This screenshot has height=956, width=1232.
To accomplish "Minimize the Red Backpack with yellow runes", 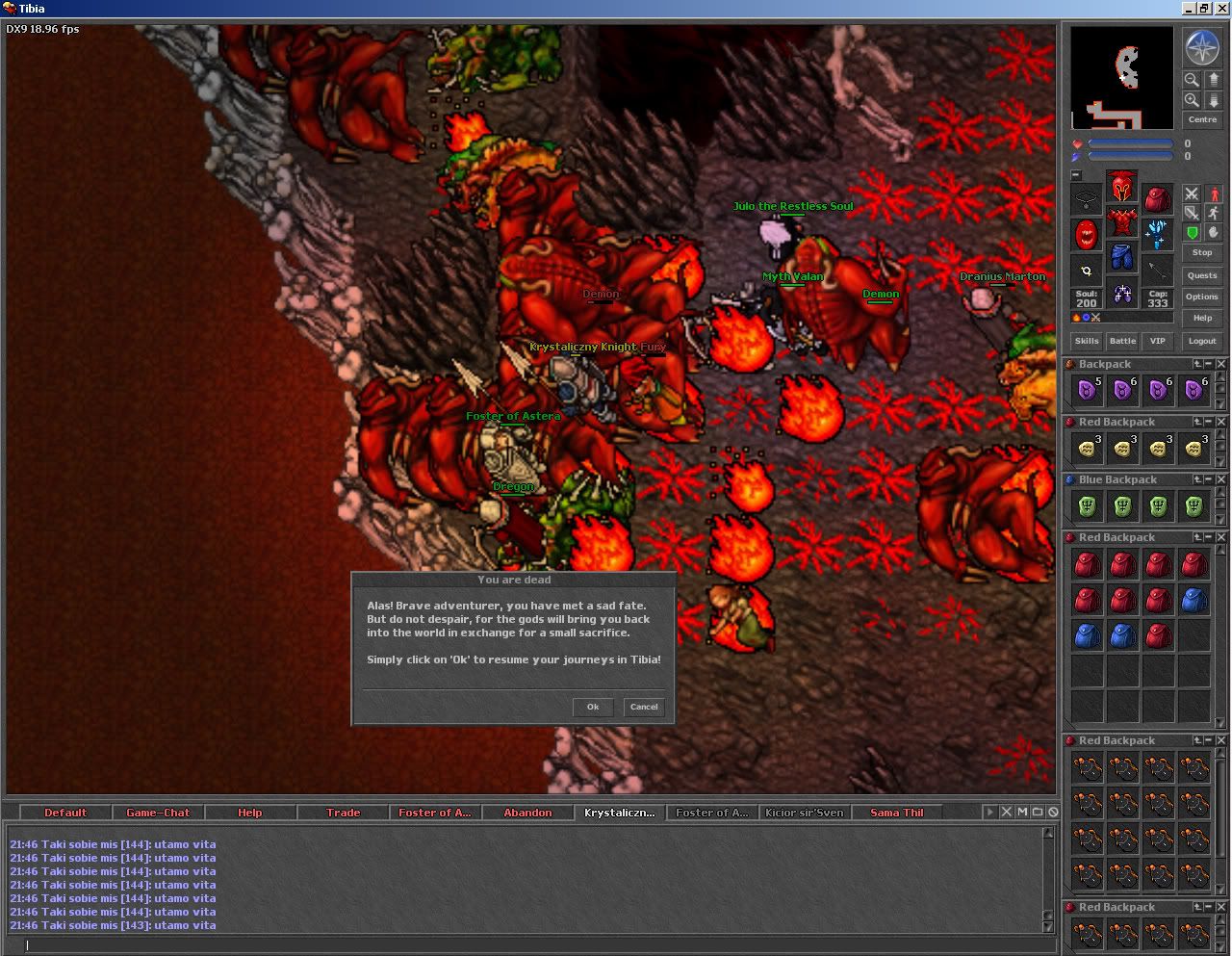I will [1209, 422].
